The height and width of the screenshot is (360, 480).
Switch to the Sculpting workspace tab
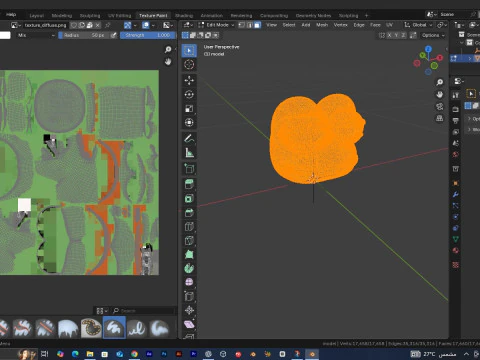pos(90,16)
